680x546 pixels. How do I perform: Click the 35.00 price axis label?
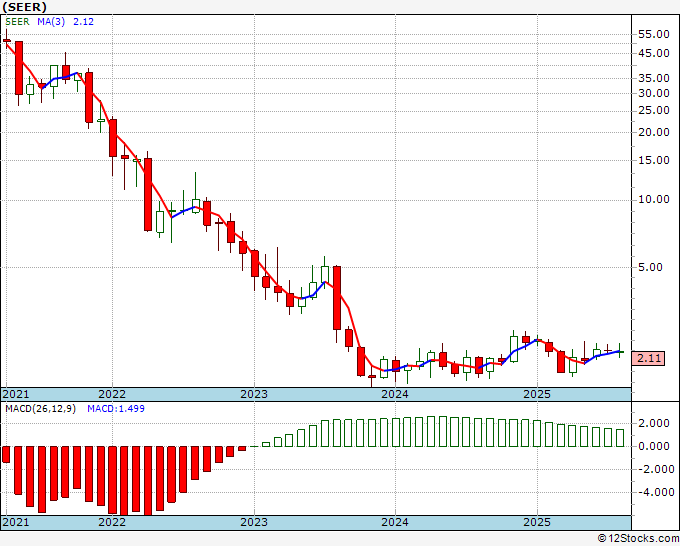654,78
